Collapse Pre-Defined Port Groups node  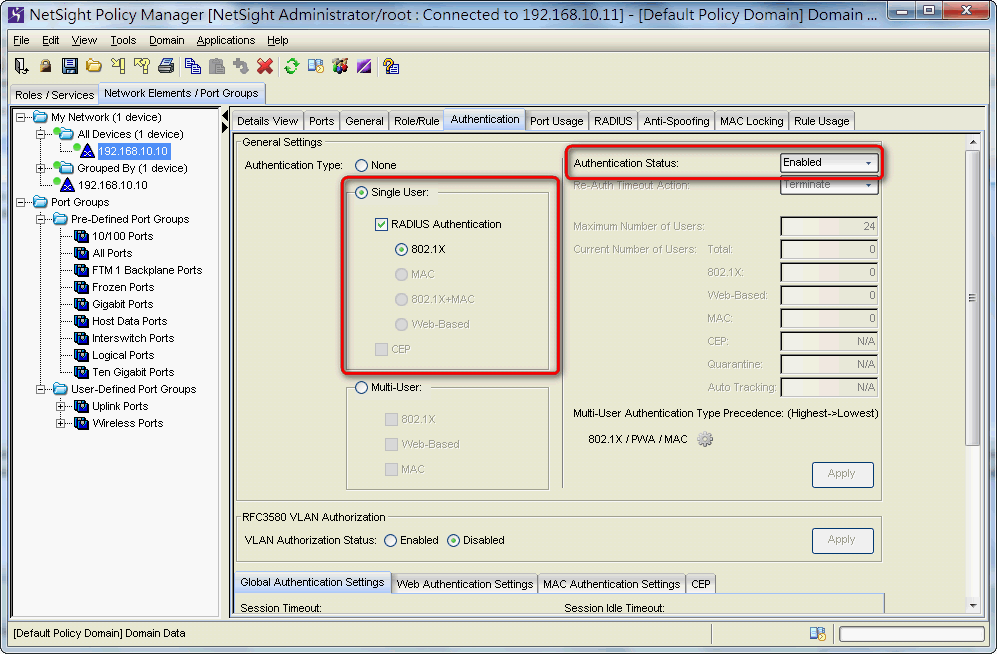(x=41, y=219)
